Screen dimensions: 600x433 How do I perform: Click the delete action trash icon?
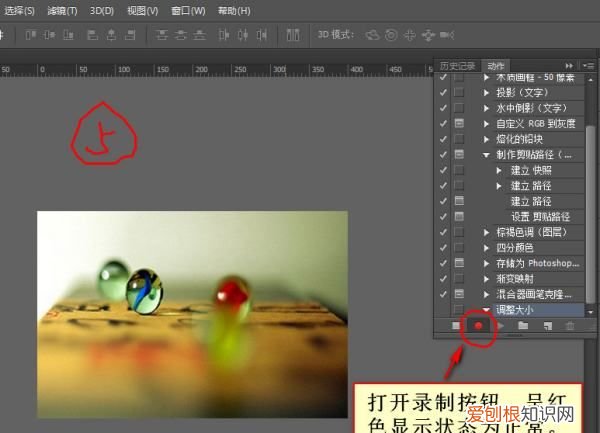570,326
